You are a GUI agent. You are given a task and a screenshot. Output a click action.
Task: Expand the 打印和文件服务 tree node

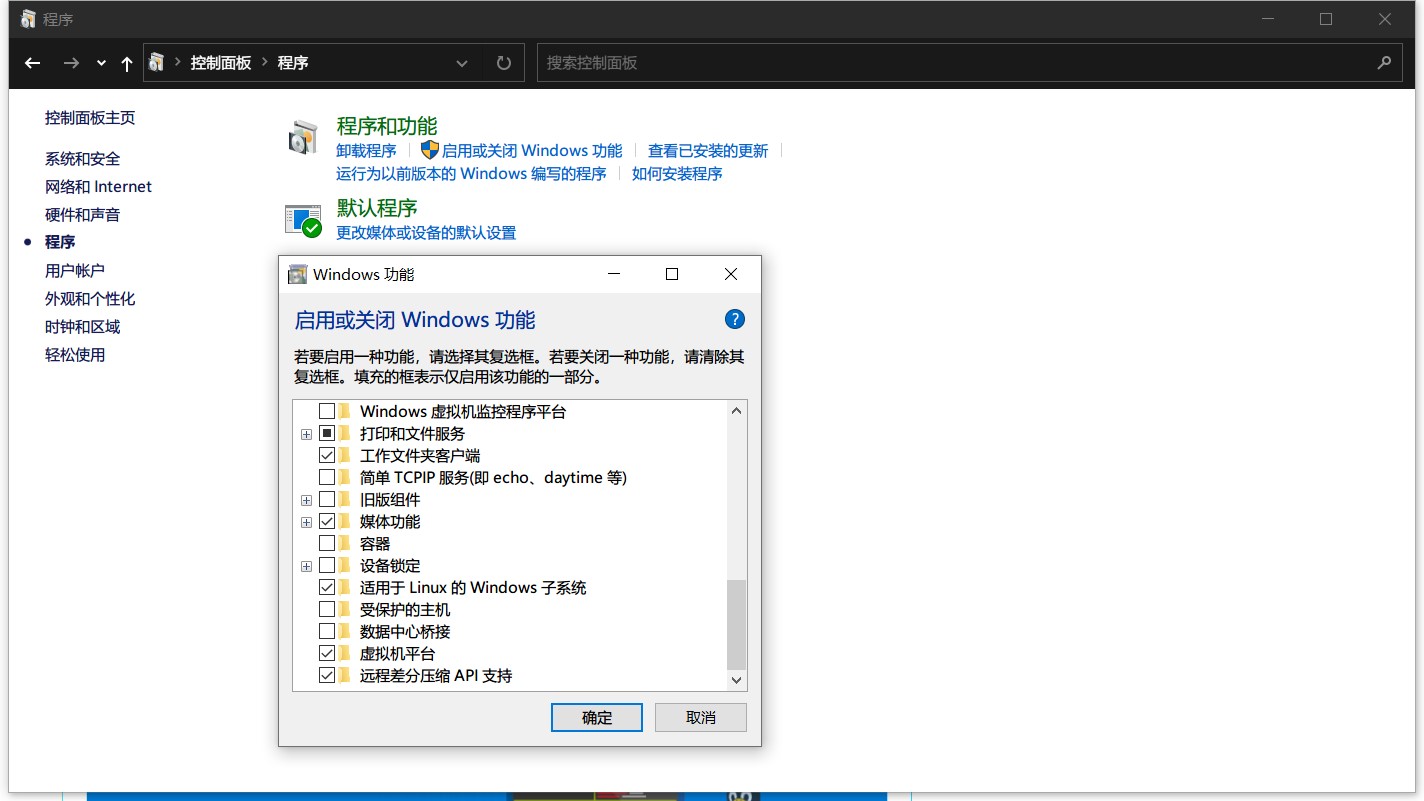click(307, 434)
